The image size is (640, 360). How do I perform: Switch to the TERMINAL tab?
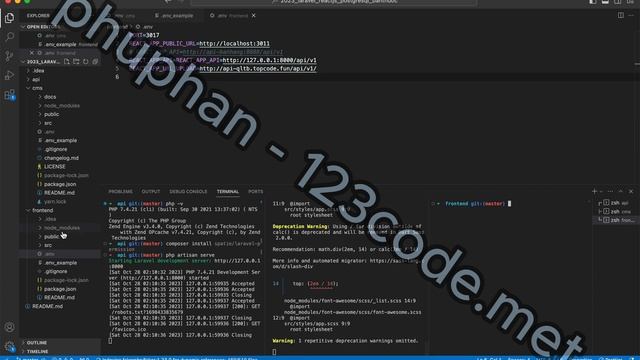228,191
